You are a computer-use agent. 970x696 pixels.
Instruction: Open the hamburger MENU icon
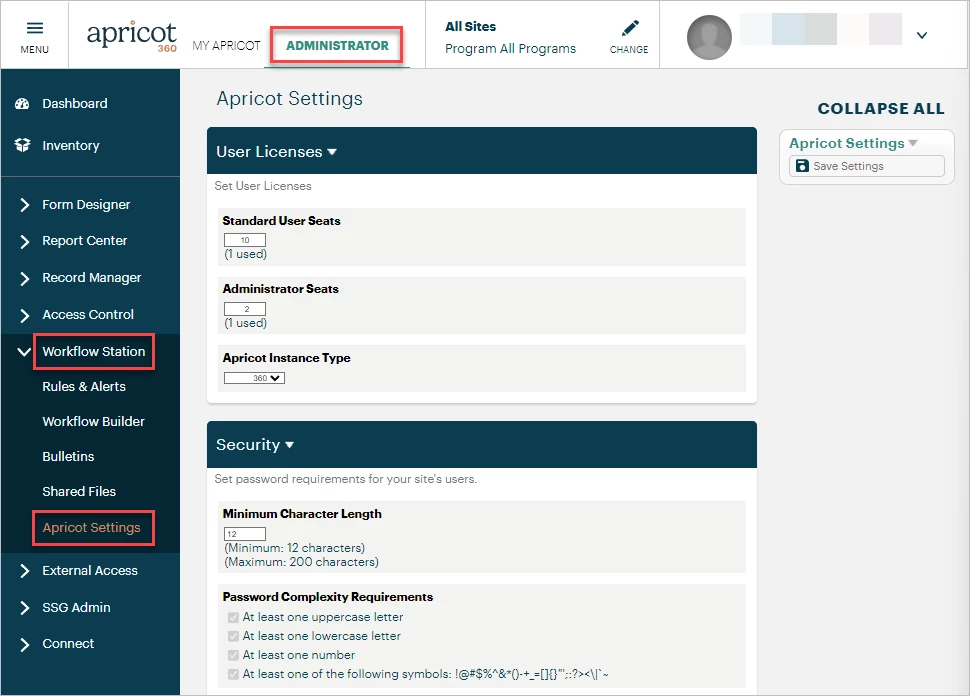(x=35, y=28)
